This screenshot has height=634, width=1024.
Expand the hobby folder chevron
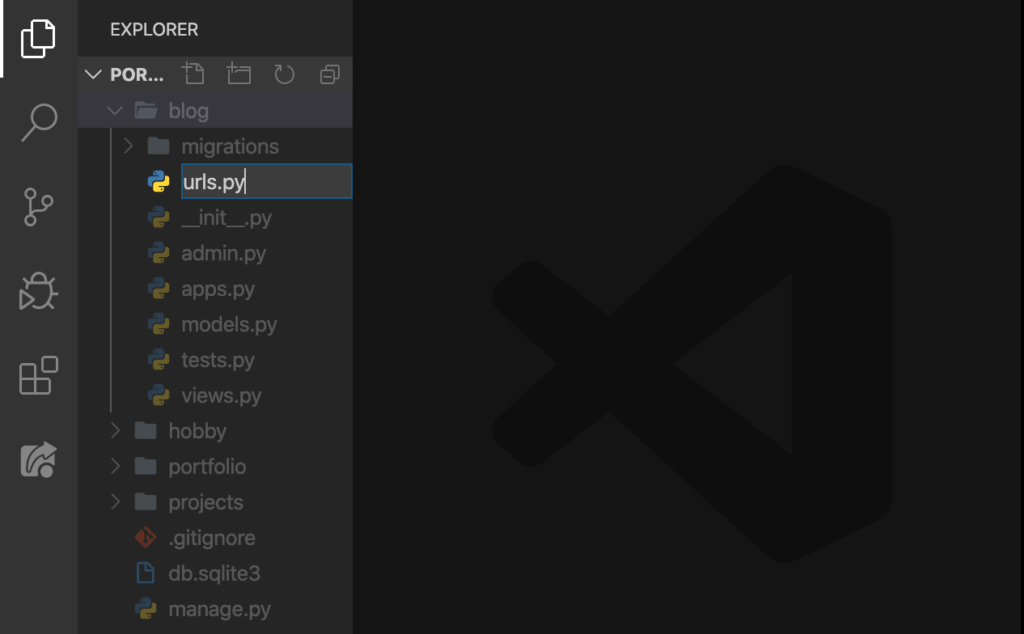116,431
